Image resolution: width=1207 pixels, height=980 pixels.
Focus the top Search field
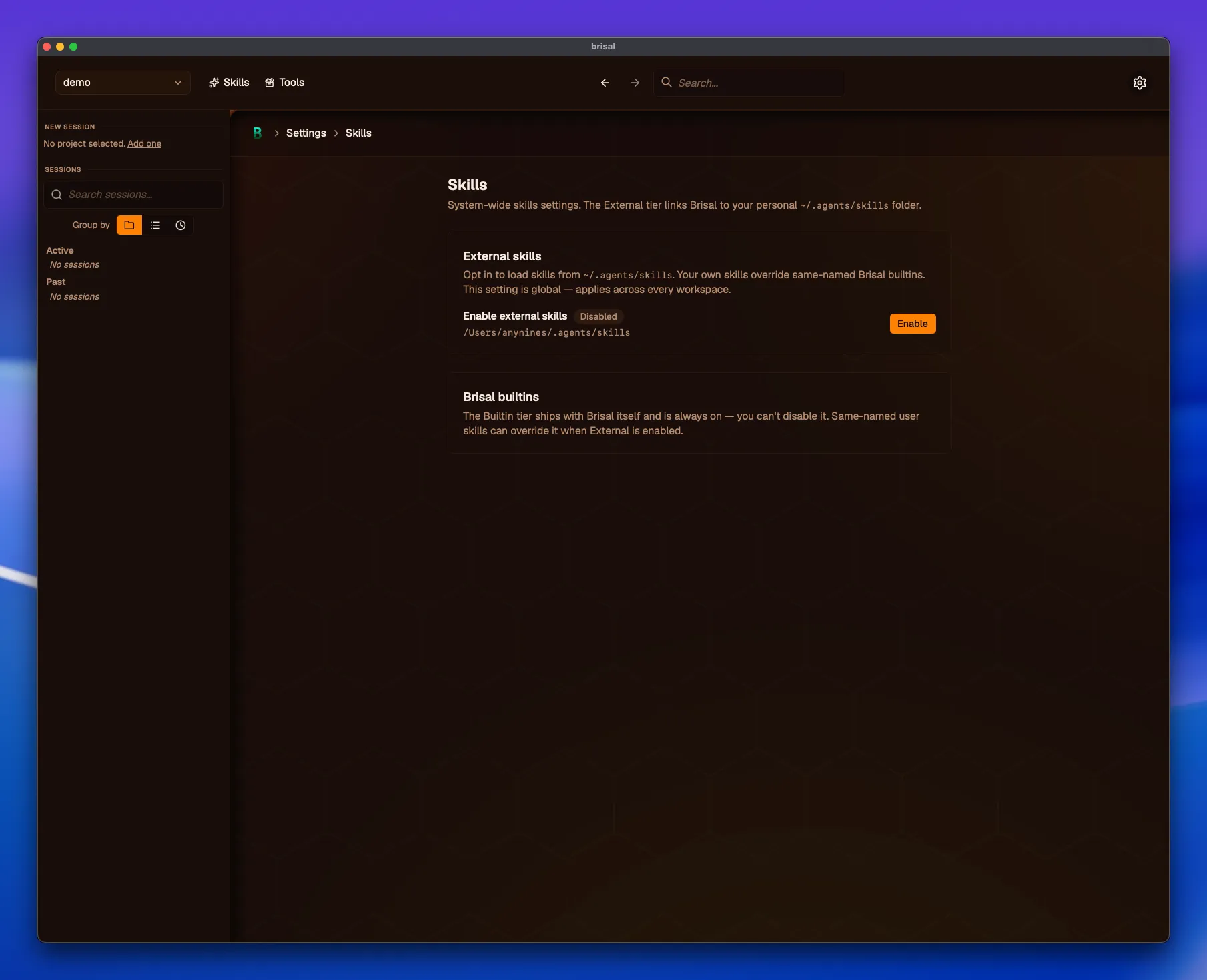[x=749, y=83]
